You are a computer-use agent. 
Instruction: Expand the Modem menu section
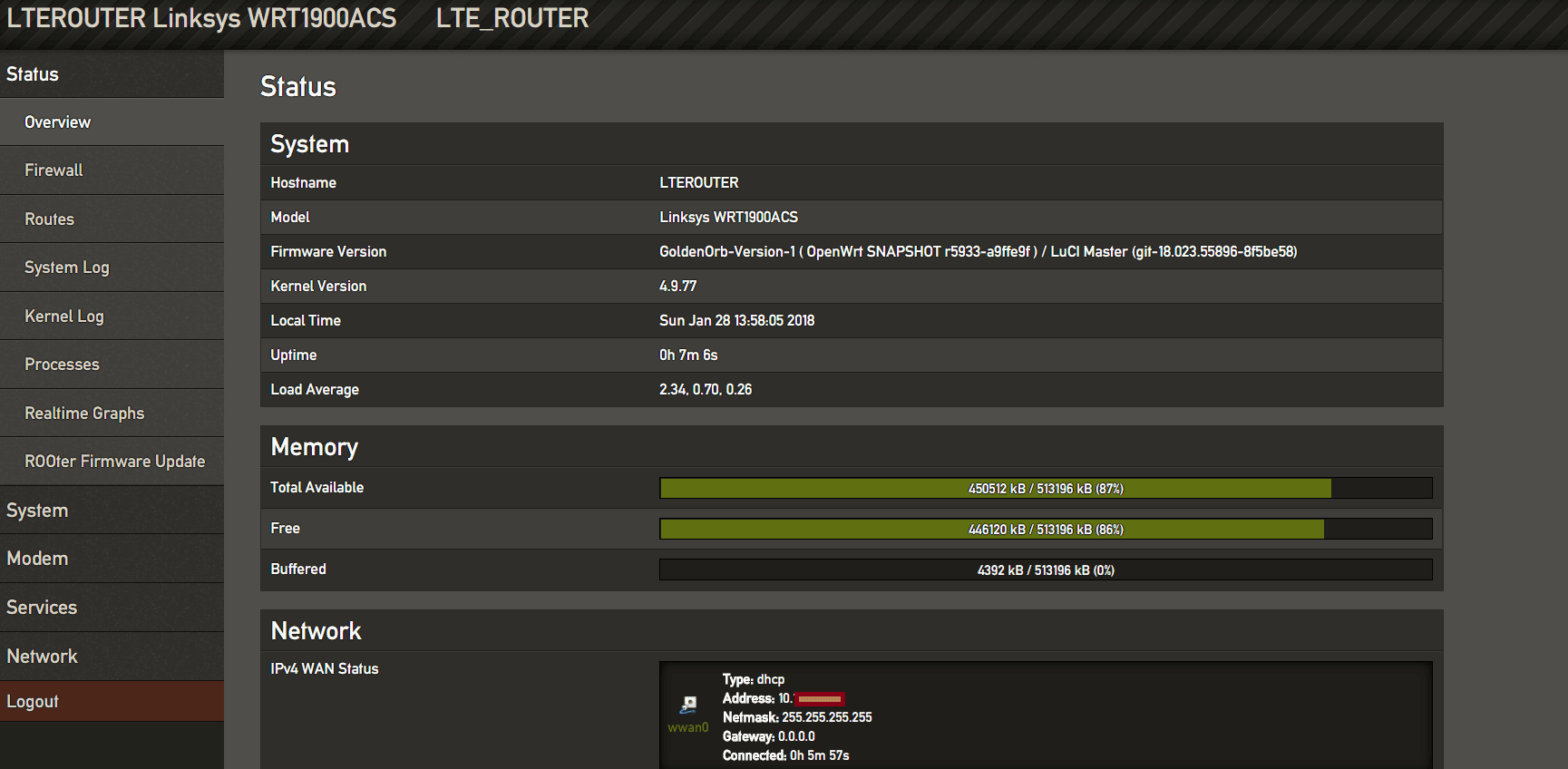point(37,559)
